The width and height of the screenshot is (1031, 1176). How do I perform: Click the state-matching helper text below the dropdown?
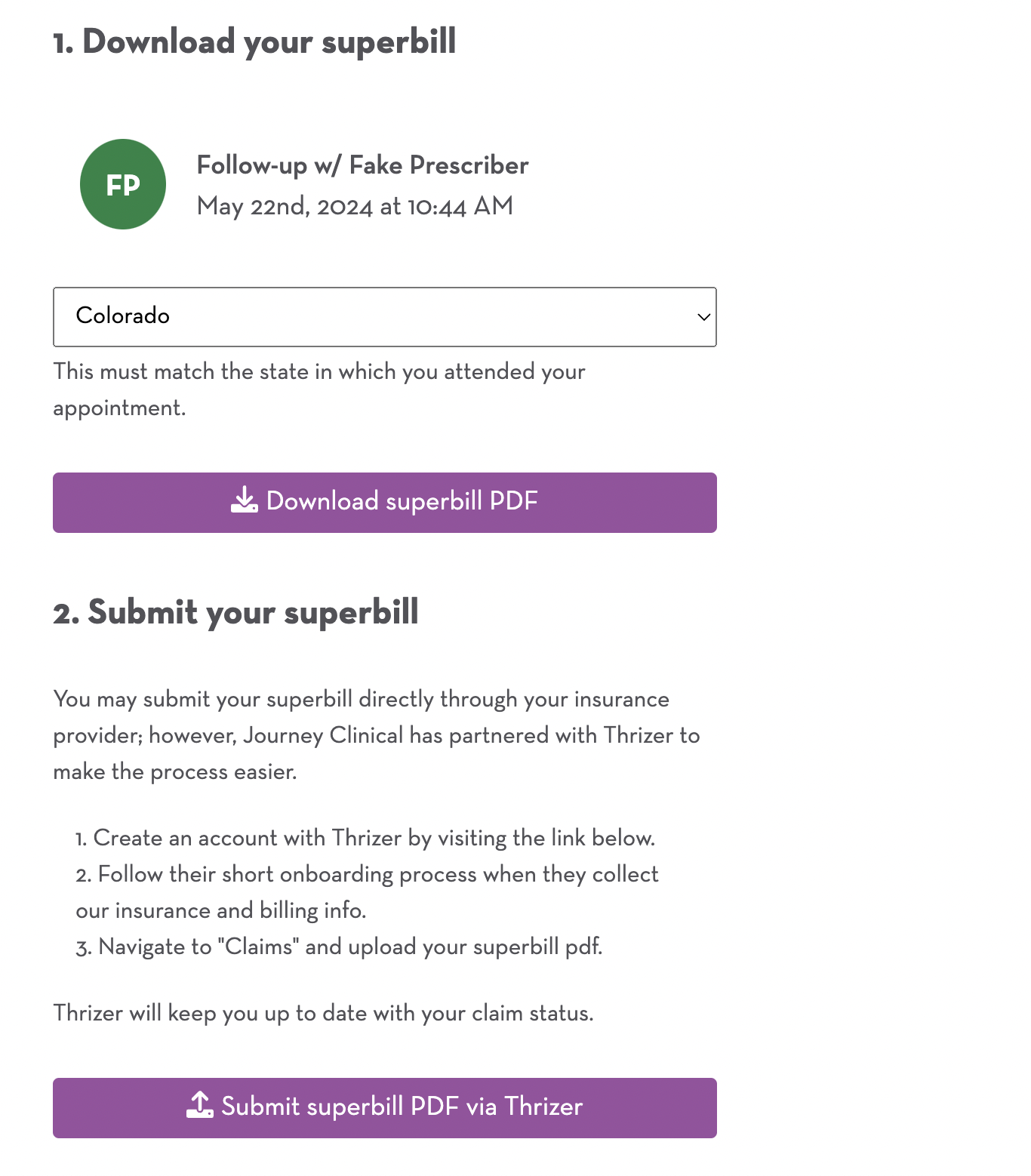tap(319, 372)
